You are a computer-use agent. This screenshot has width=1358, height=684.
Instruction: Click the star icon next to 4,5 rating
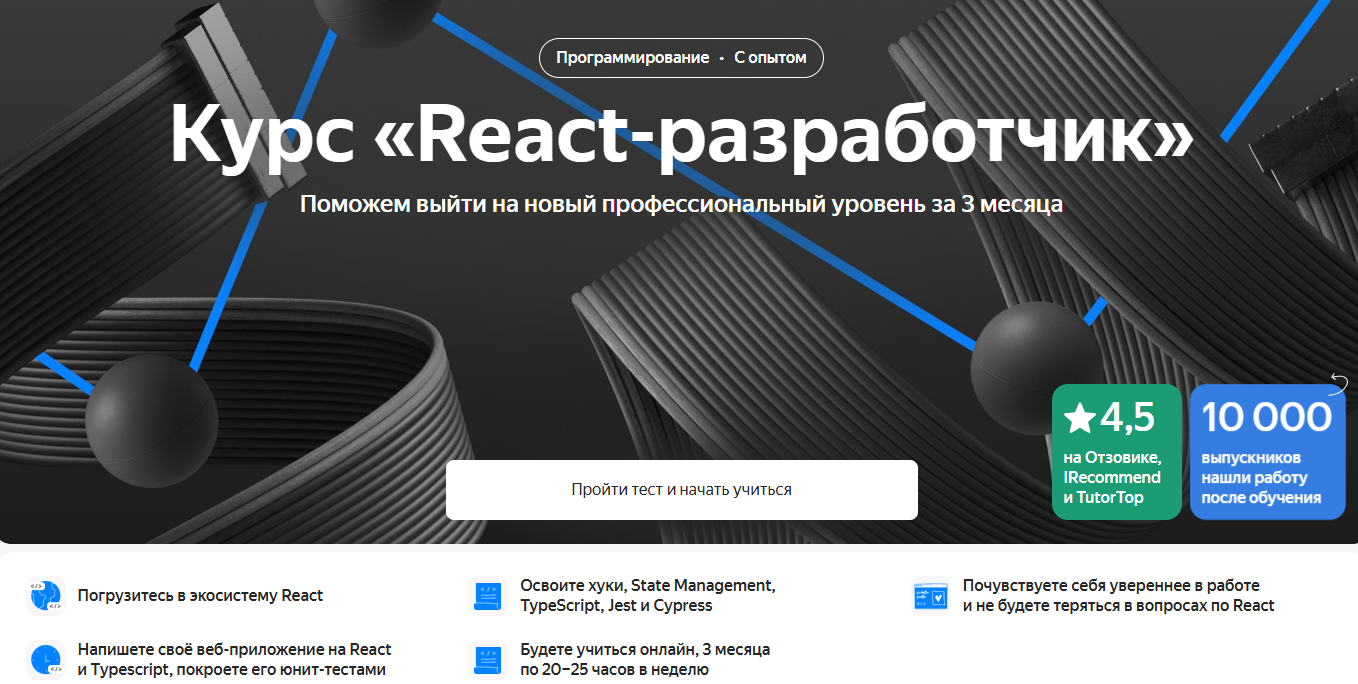pos(1080,418)
